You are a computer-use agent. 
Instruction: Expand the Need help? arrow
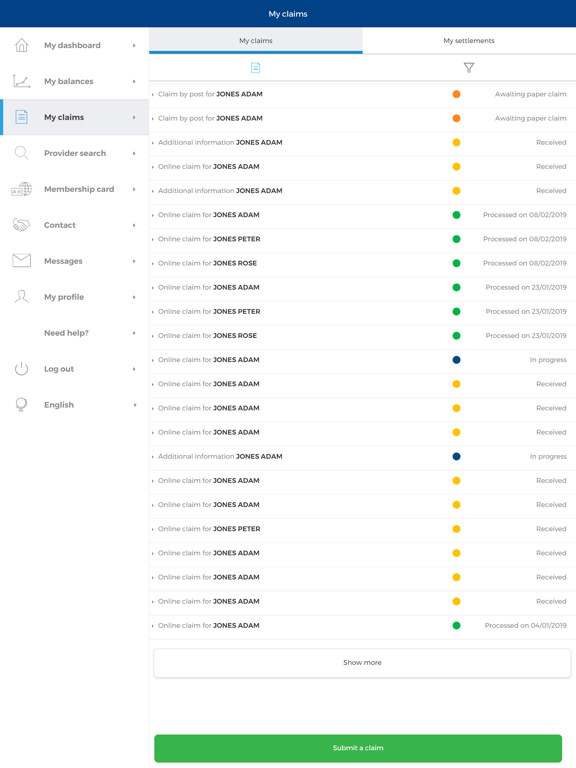coord(134,333)
